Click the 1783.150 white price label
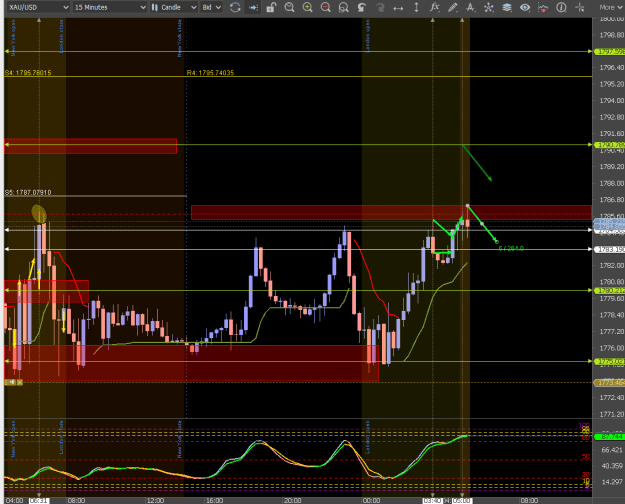This screenshot has width=625, height=504. (x=609, y=249)
